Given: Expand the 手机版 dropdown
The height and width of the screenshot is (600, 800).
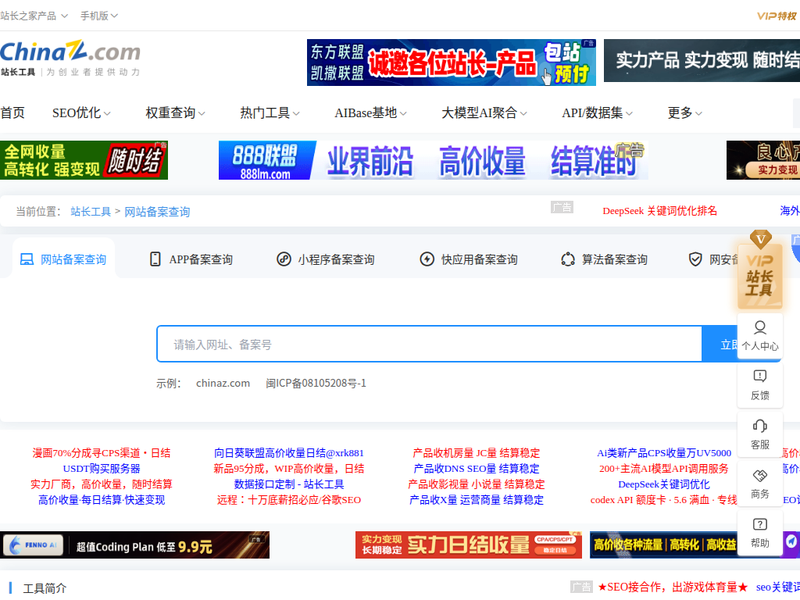Looking at the screenshot, I should [99, 16].
